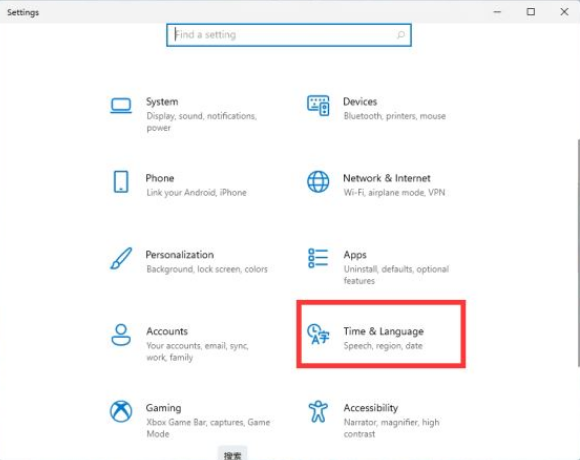Image resolution: width=580 pixels, height=460 pixels.
Task: Open the System laptop icon
Action: (121, 105)
